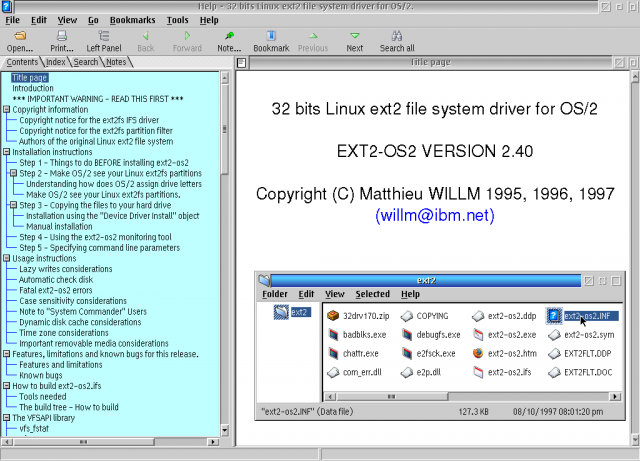The width and height of the screenshot is (640, 461).
Task: Select the e2p.dll file icon
Action: pyautogui.click(x=407, y=372)
